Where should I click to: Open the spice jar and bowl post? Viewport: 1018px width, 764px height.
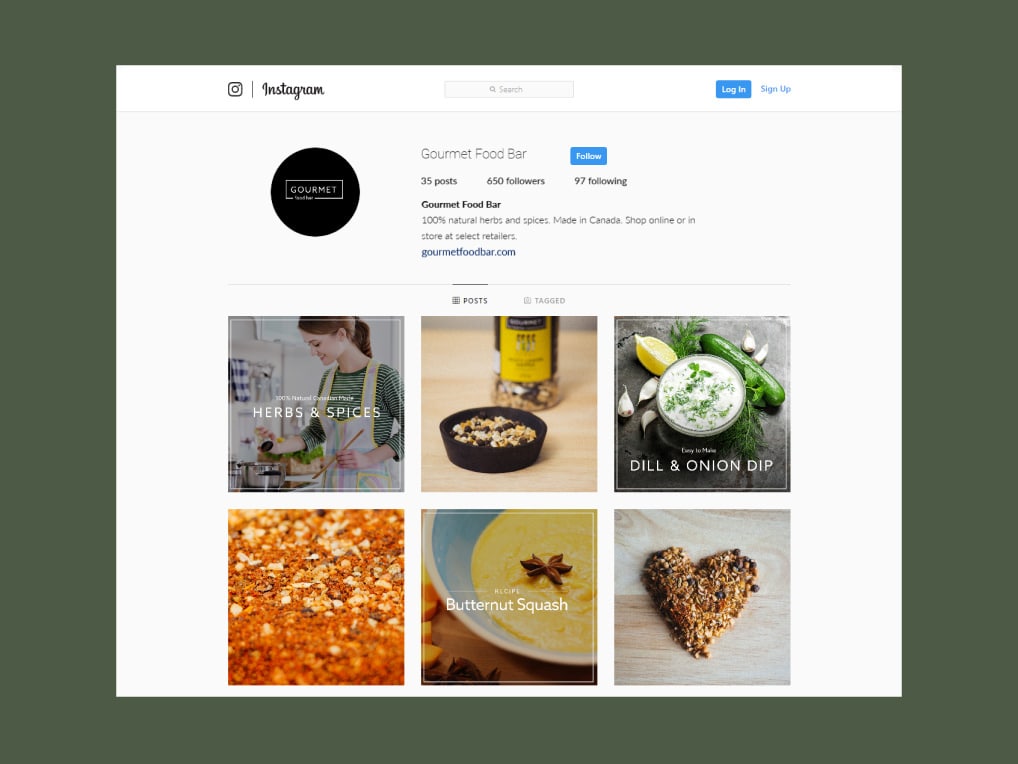point(509,404)
